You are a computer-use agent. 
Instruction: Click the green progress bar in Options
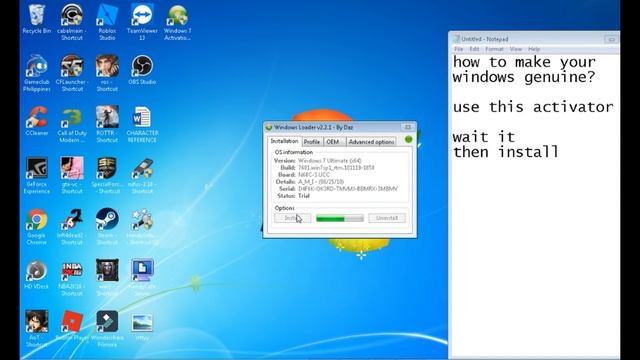pyautogui.click(x=340, y=218)
